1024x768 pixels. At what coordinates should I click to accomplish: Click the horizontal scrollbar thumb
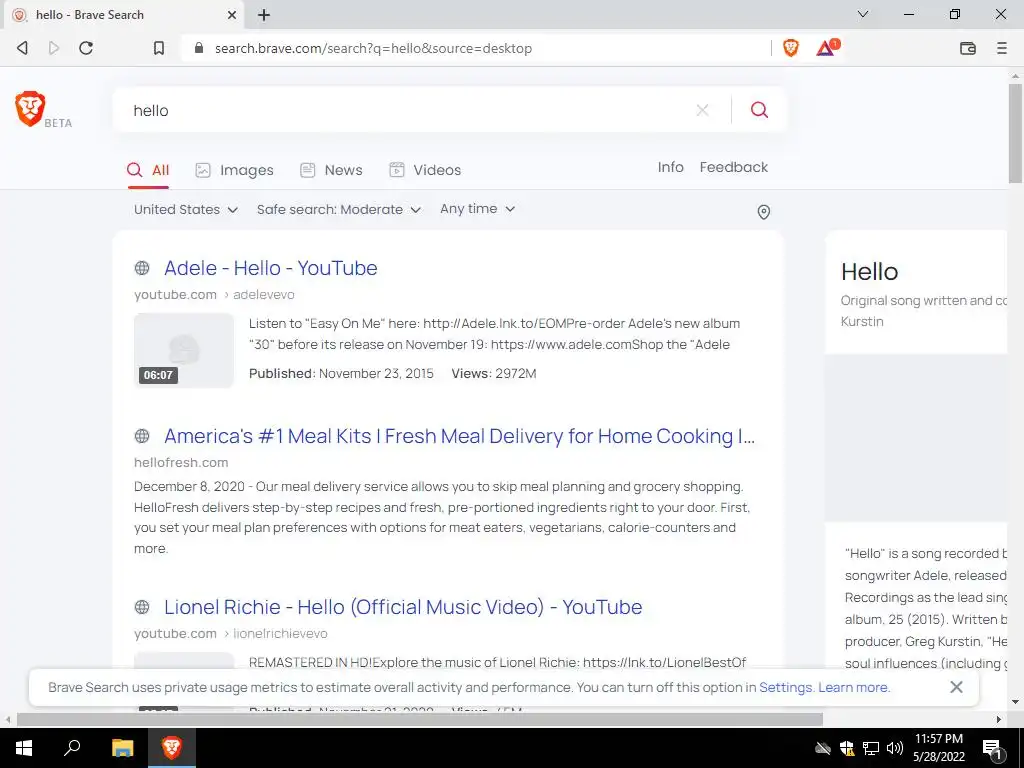(419, 720)
